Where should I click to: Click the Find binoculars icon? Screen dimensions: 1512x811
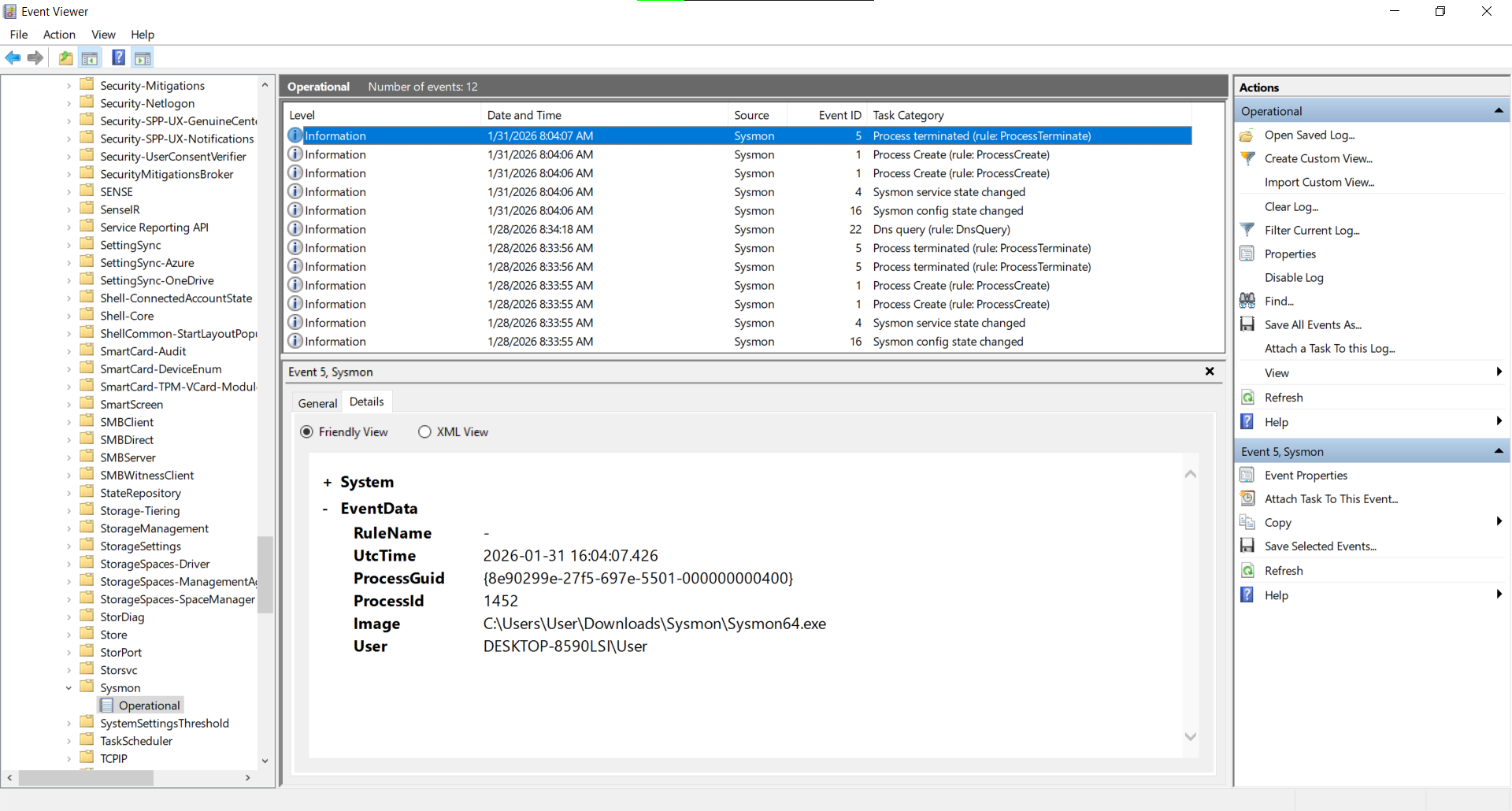click(1247, 301)
